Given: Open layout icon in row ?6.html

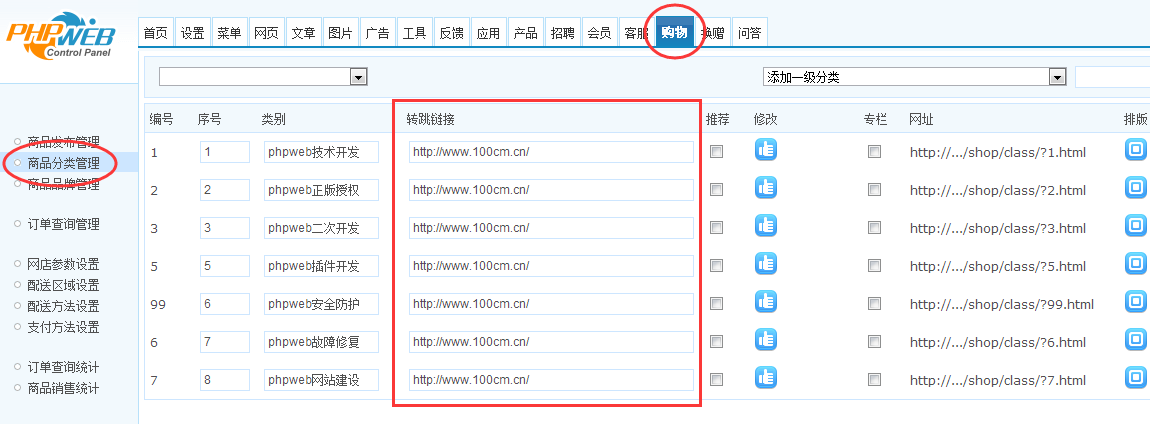Looking at the screenshot, I should tap(1136, 340).
